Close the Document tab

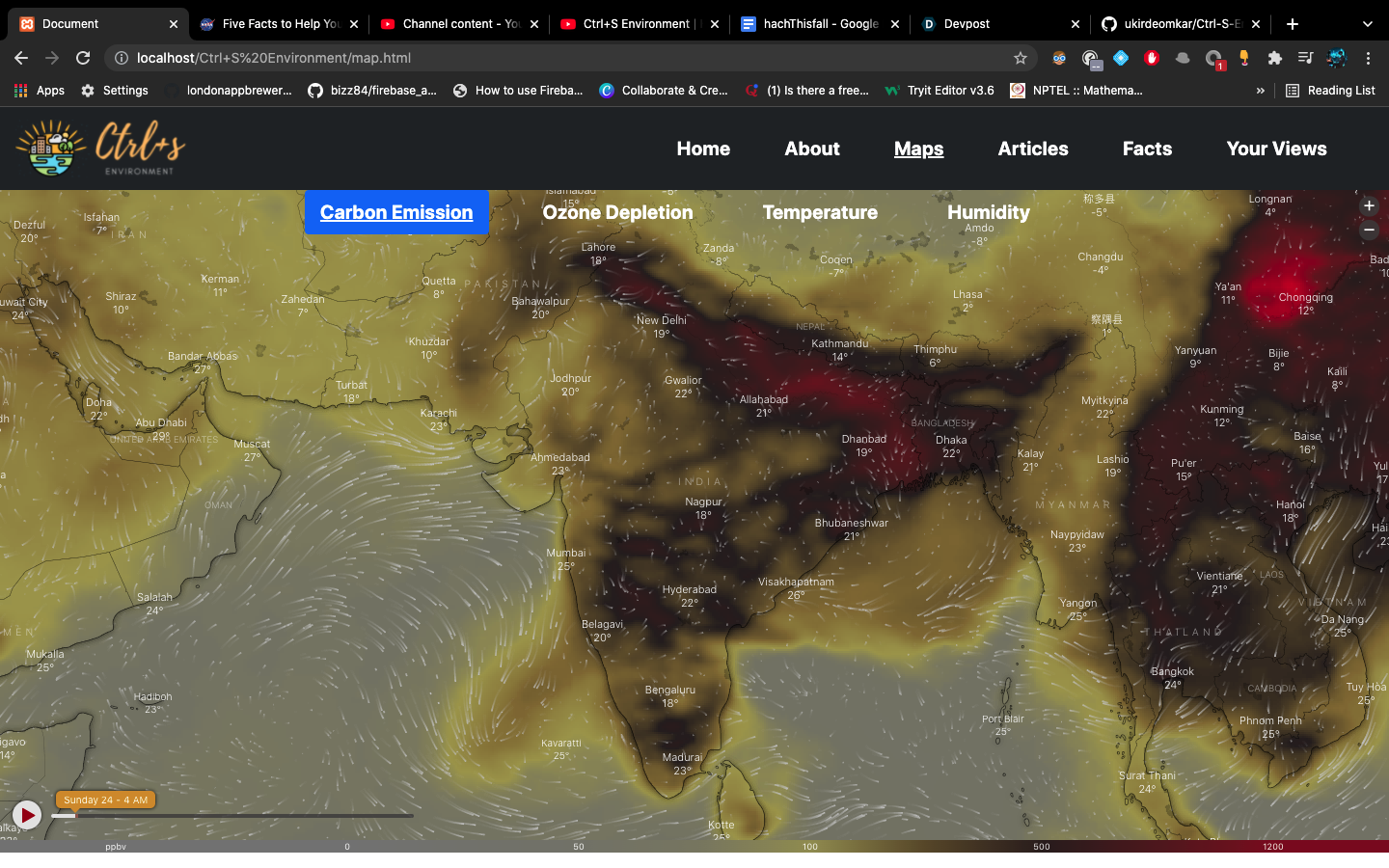pyautogui.click(x=174, y=24)
